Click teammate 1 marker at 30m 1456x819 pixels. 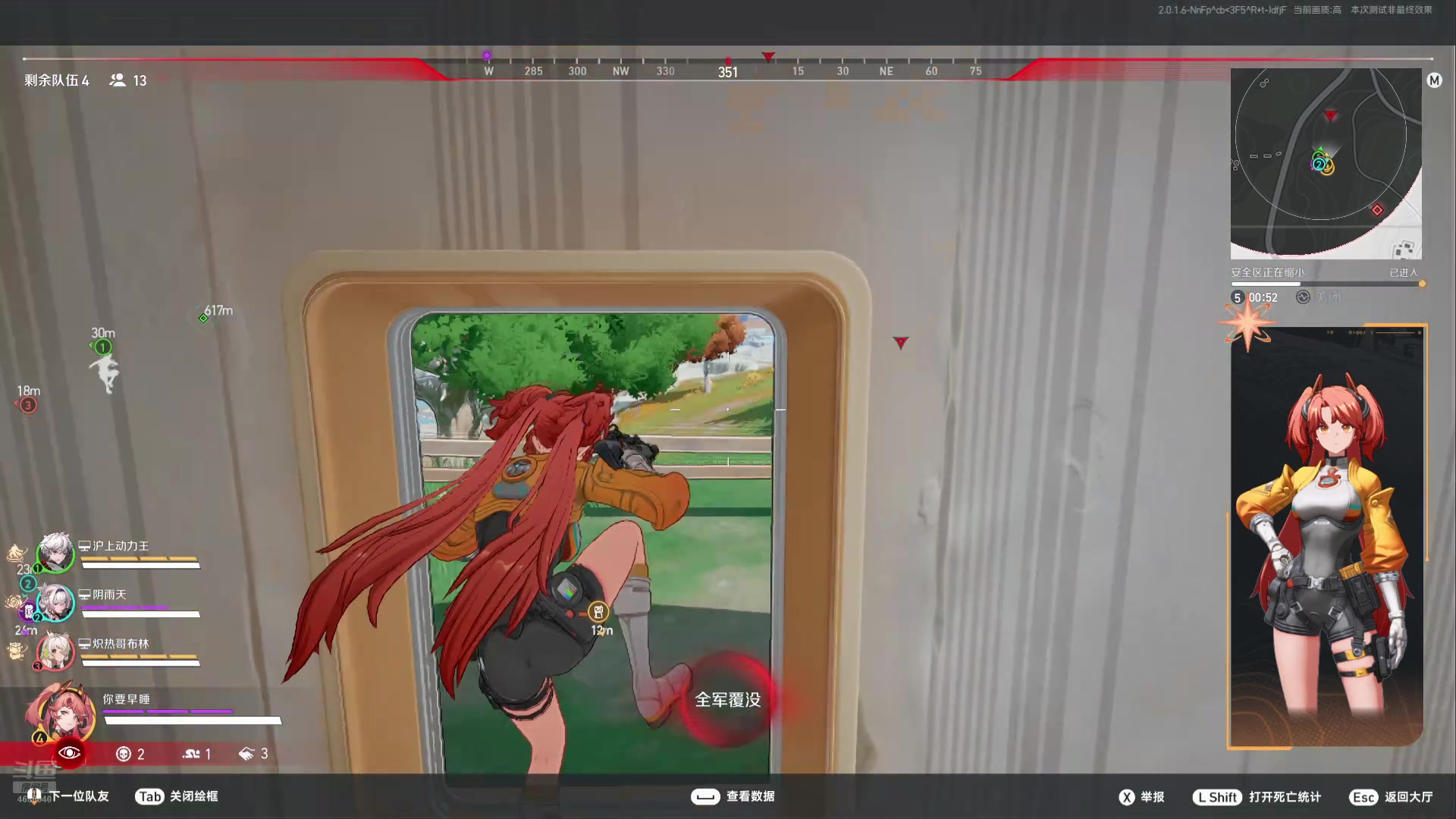102,347
